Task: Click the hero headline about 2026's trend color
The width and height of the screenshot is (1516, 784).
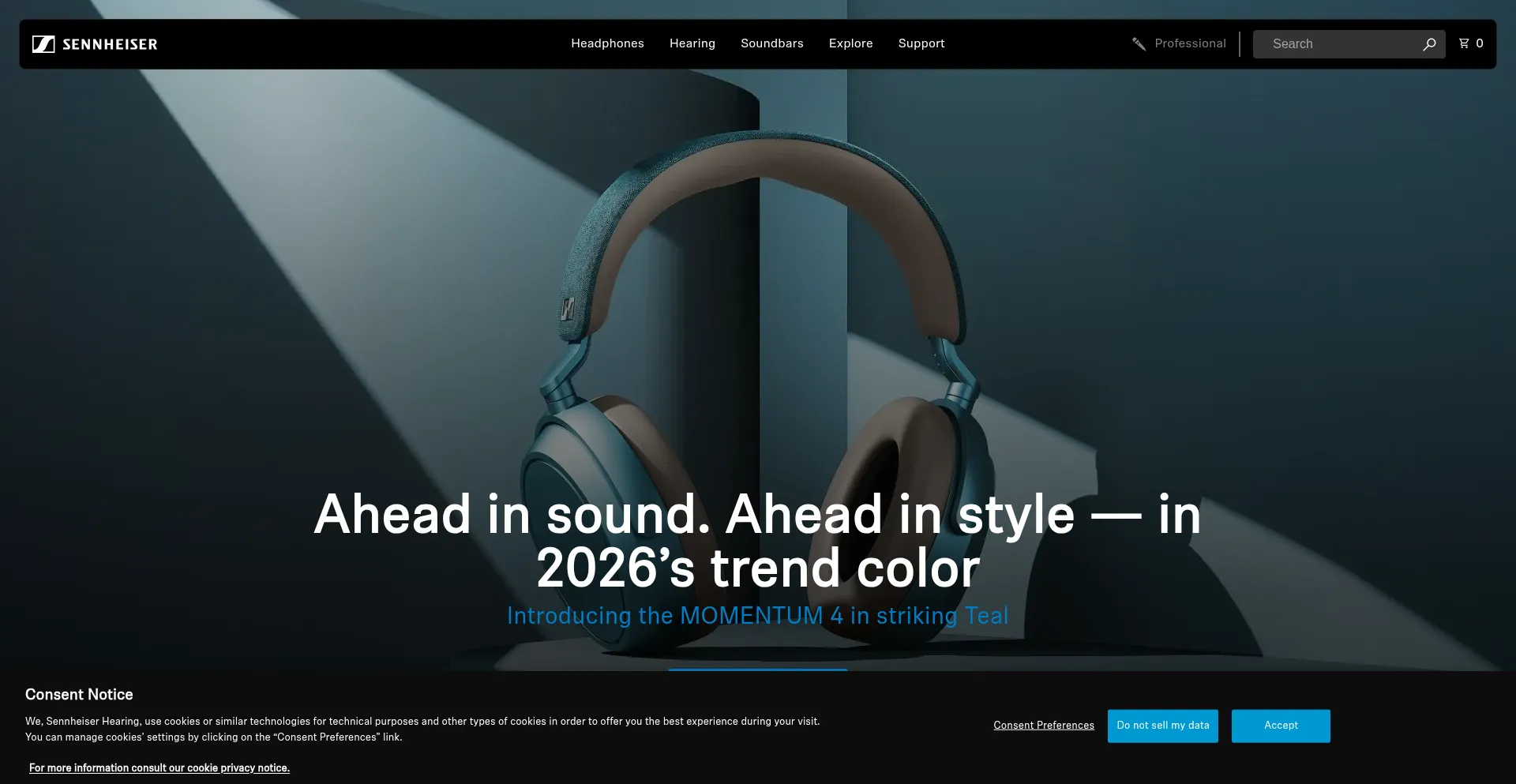Action: [758, 541]
